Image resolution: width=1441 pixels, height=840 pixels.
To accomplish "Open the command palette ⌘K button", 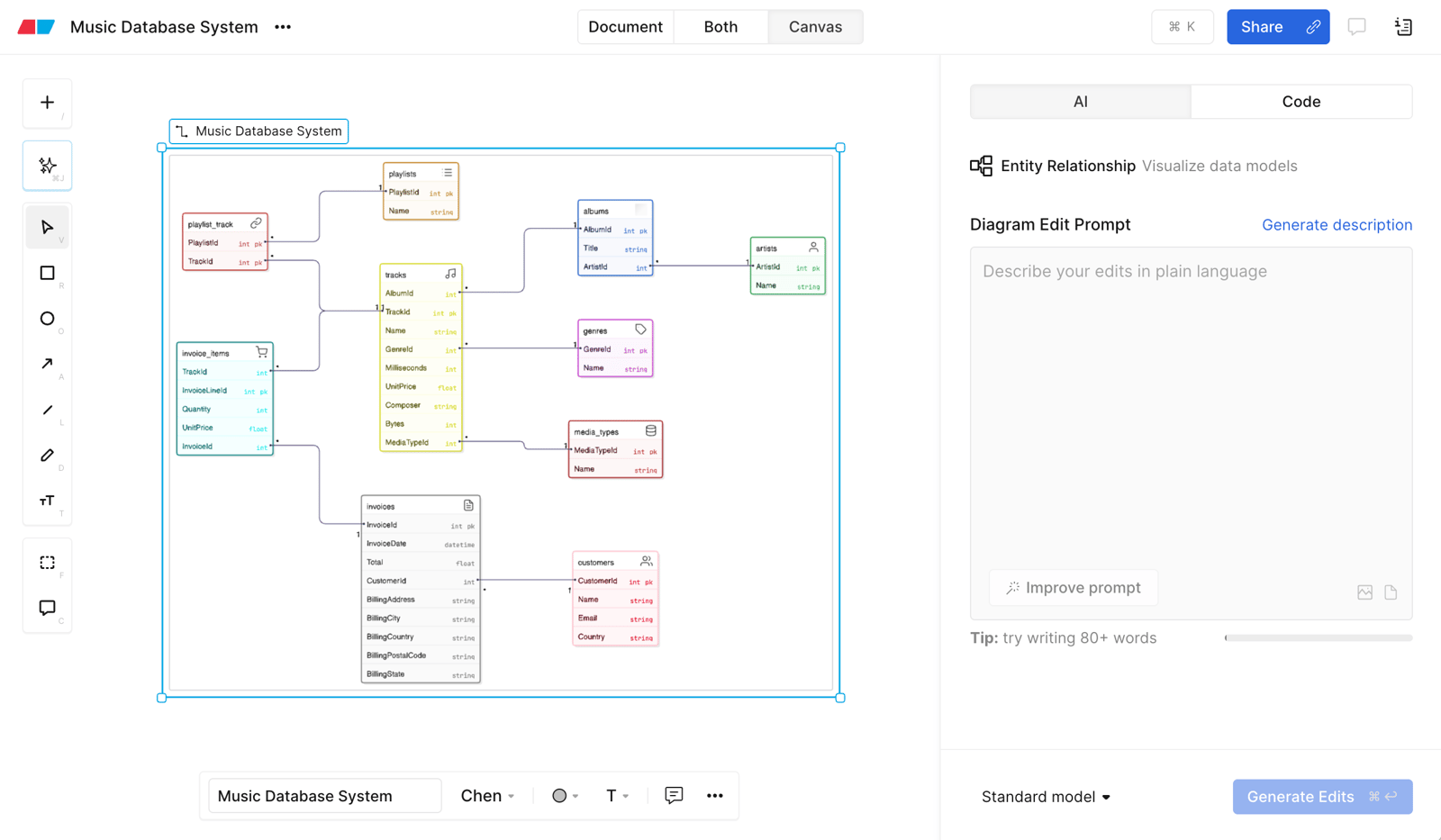I will pos(1183,27).
